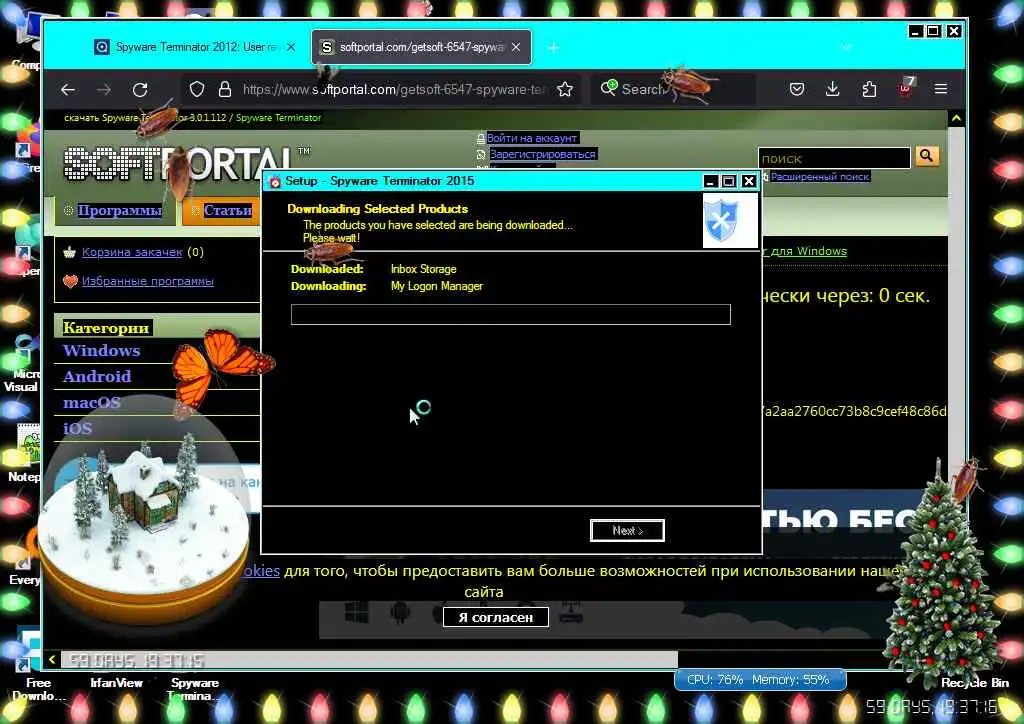Screen dimensions: 1024x724
Task: Click the padlock site security icon
Action: [x=225, y=89]
